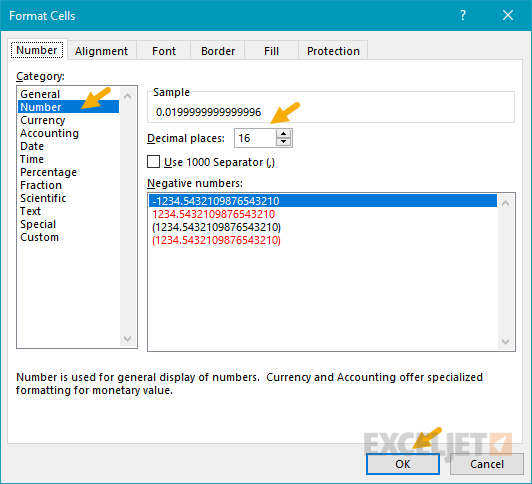Screen dimensions: 532x484
Task: Click category list scroll up arrow
Action: click(128, 96)
